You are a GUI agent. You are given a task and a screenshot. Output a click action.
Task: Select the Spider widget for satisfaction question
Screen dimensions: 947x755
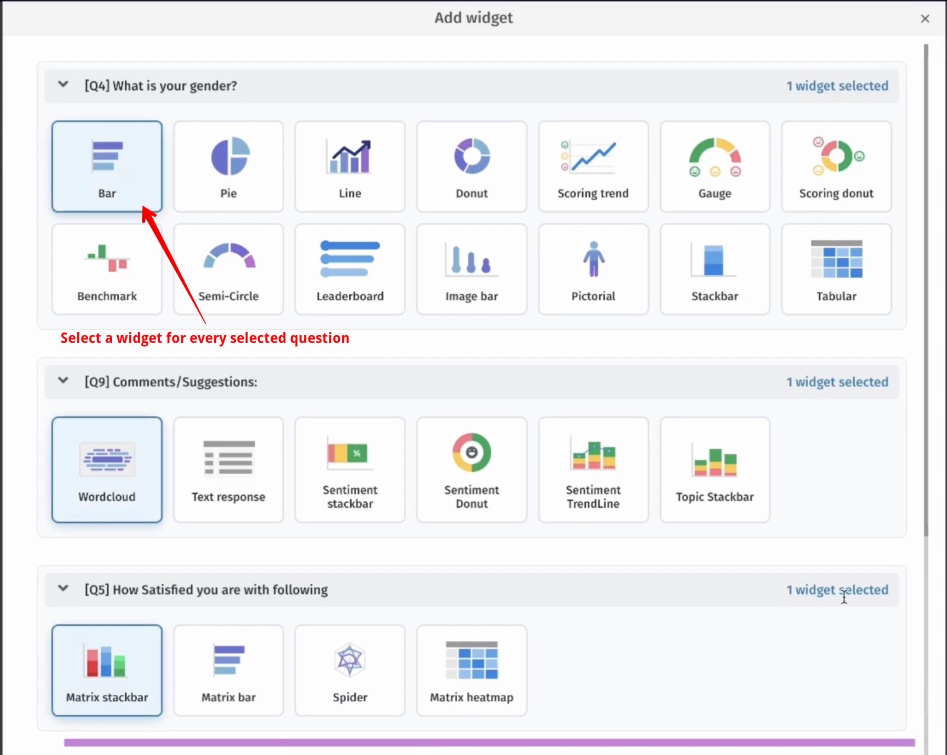(x=349, y=670)
